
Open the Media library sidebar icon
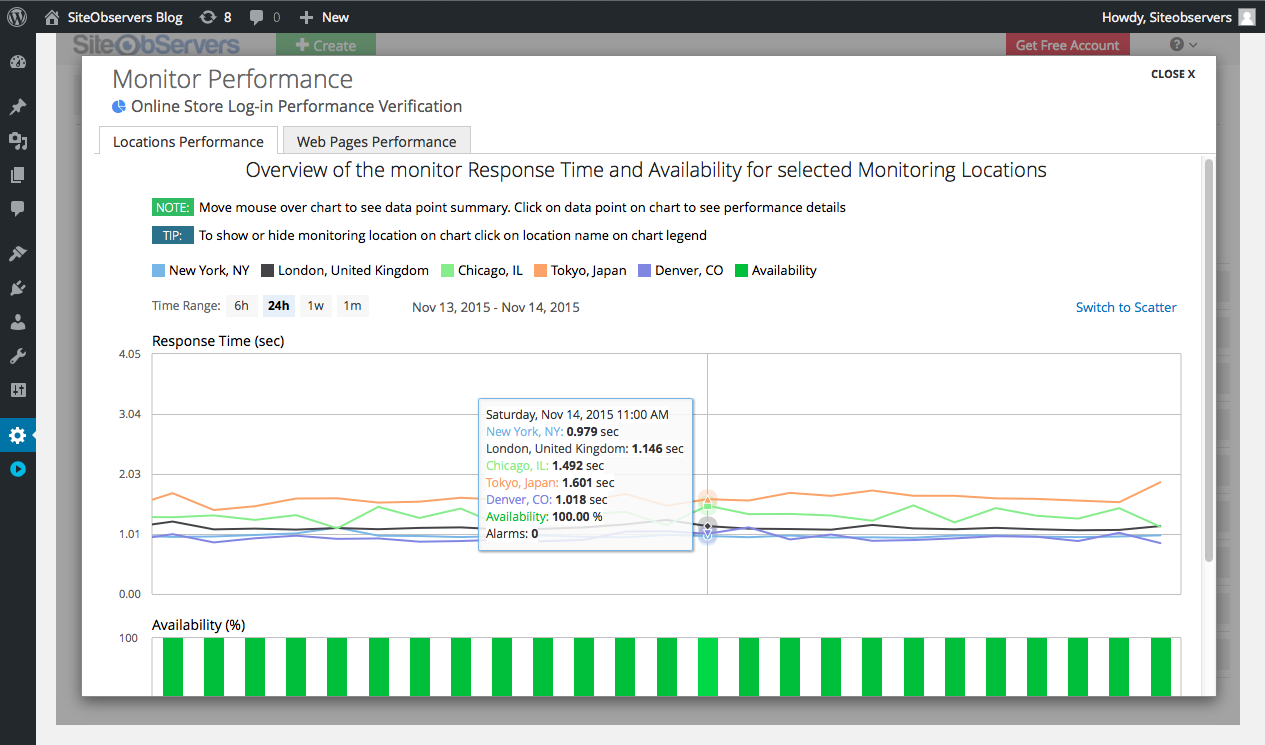[17, 141]
